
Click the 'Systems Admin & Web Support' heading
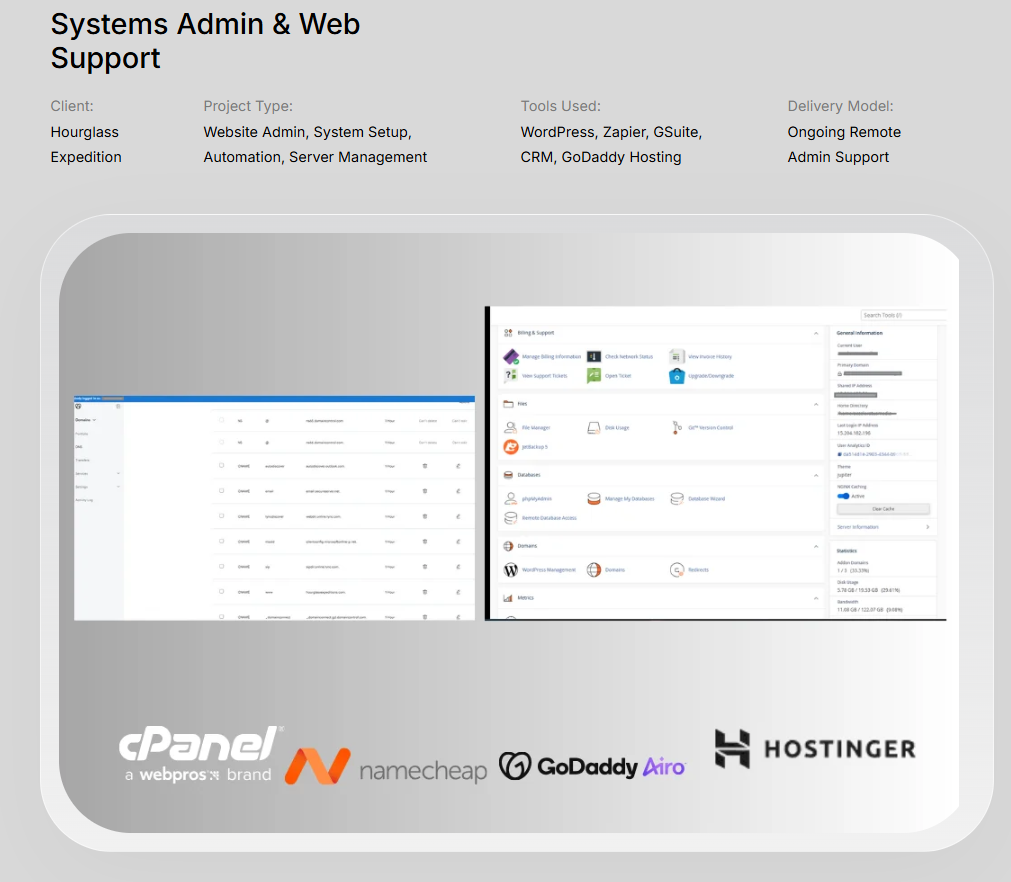[x=205, y=41]
